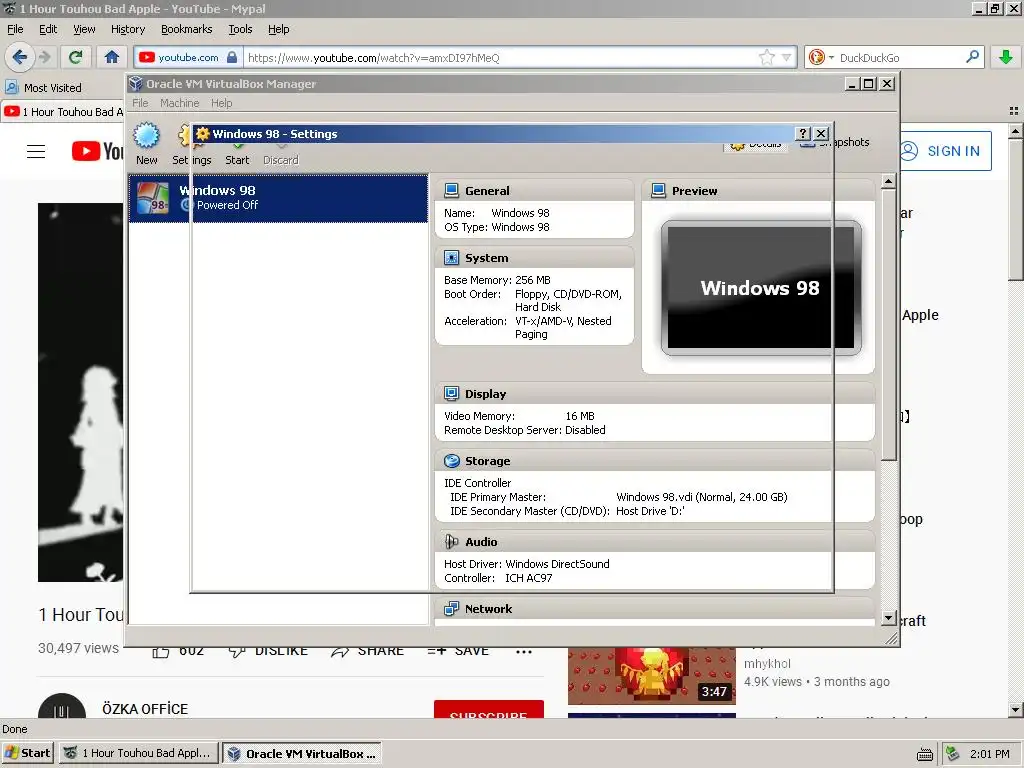Click the VirtualBox Discard toolbar item
This screenshot has width=1024, height=768.
click(x=281, y=153)
